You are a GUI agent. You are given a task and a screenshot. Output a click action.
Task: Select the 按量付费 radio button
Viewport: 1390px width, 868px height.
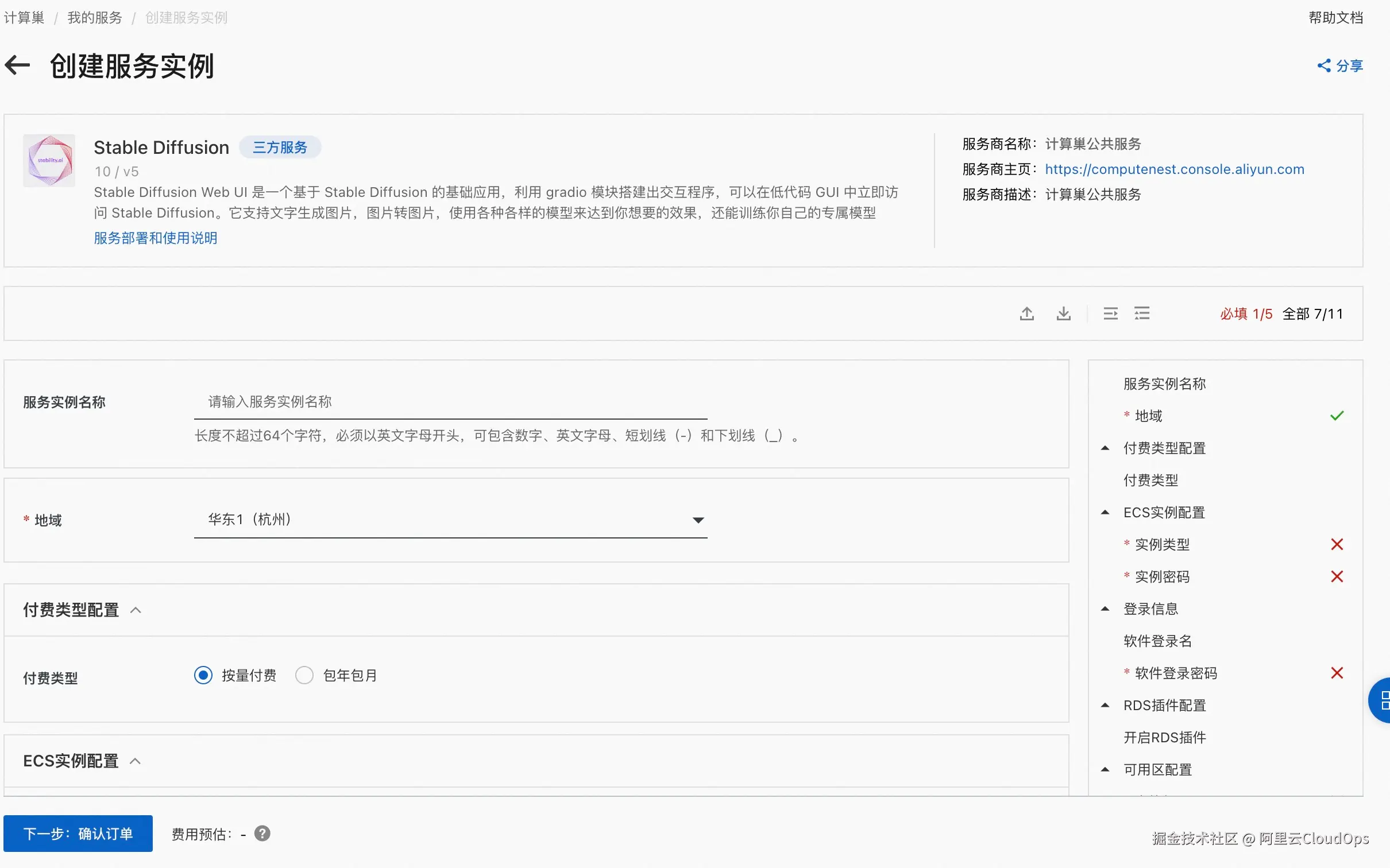[x=203, y=675]
